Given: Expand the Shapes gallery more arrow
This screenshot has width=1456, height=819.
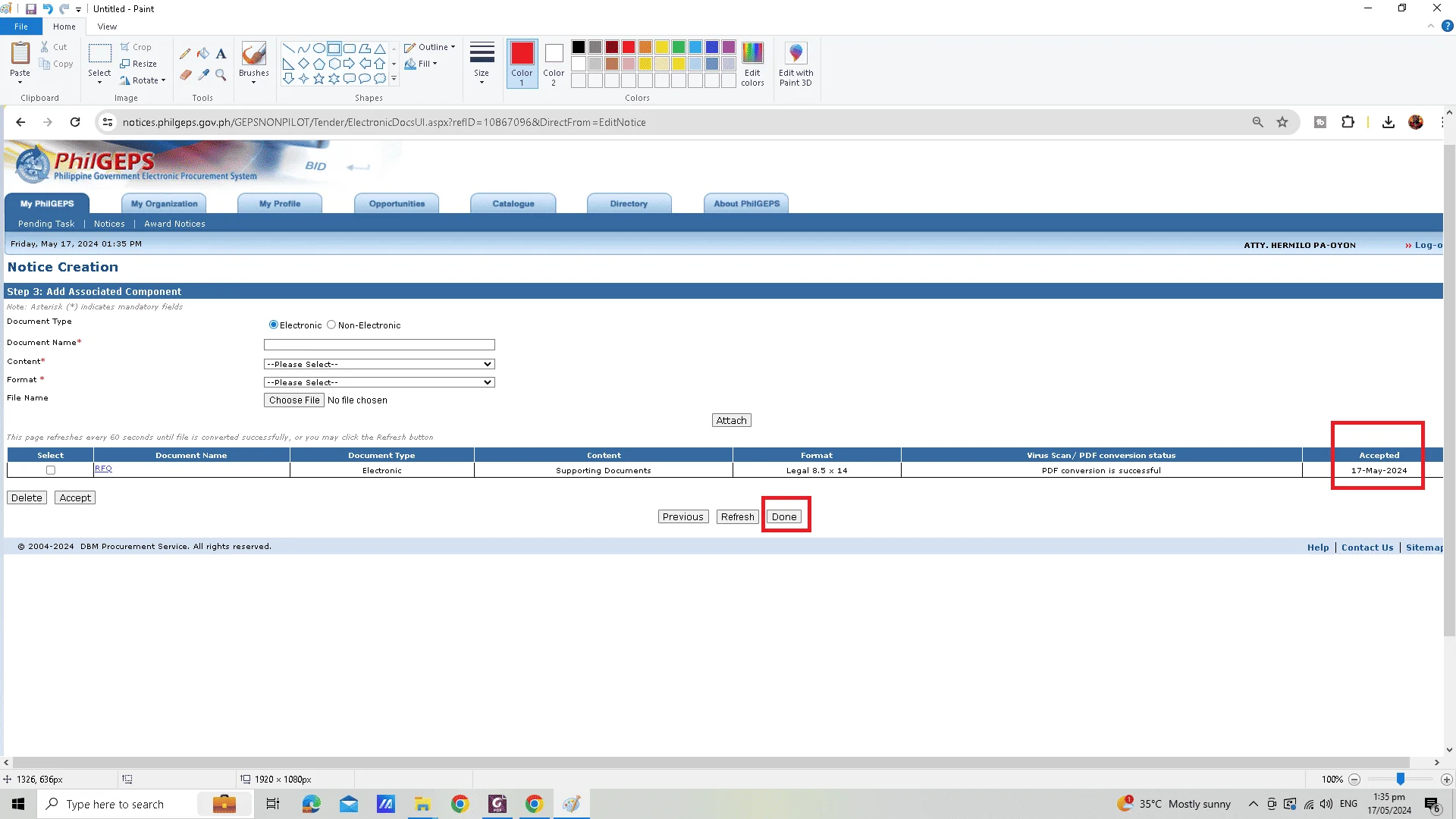Looking at the screenshot, I should coord(394,78).
